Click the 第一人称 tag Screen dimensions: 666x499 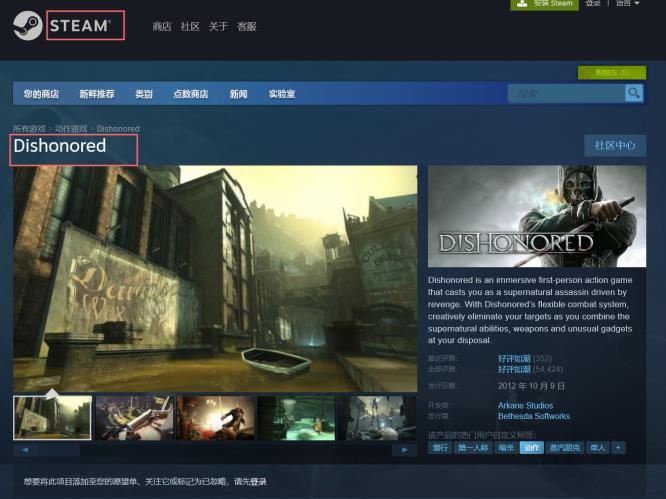[473, 448]
